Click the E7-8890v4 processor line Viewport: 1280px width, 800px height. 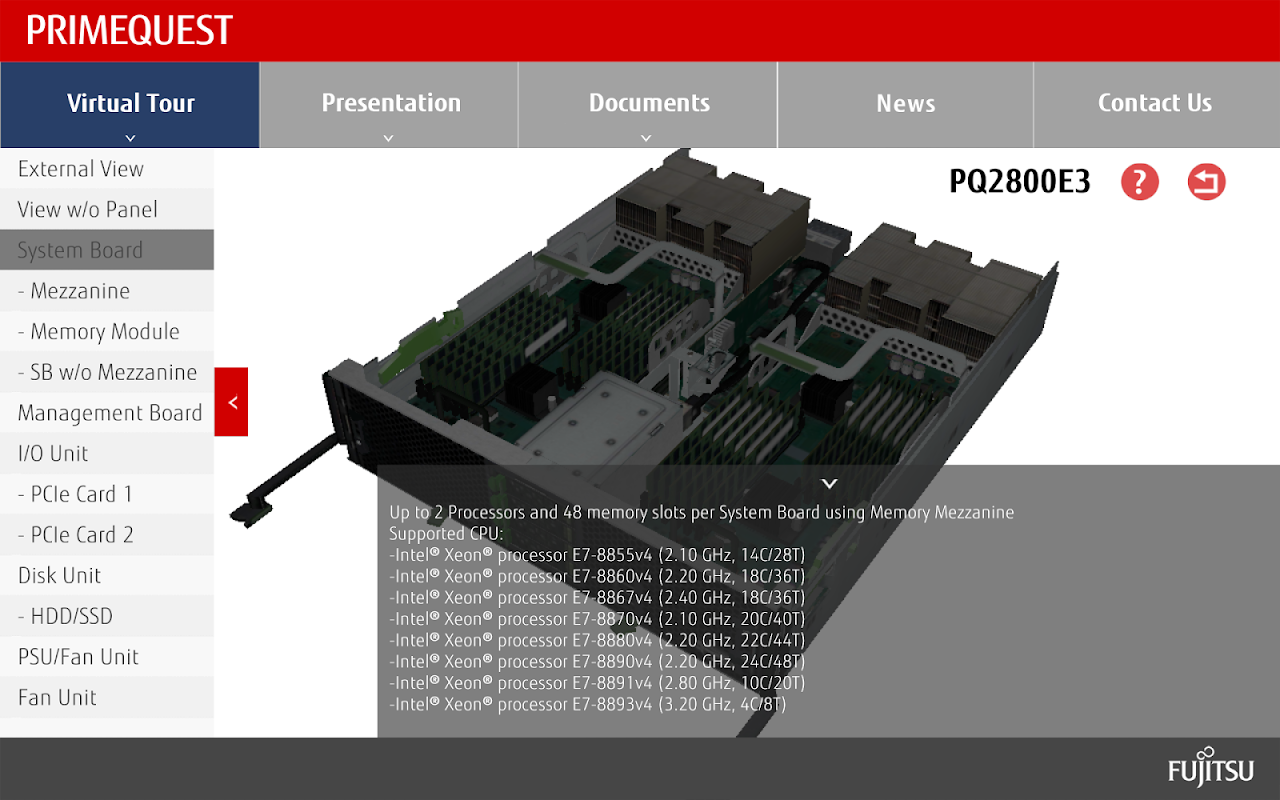pyautogui.click(x=597, y=662)
